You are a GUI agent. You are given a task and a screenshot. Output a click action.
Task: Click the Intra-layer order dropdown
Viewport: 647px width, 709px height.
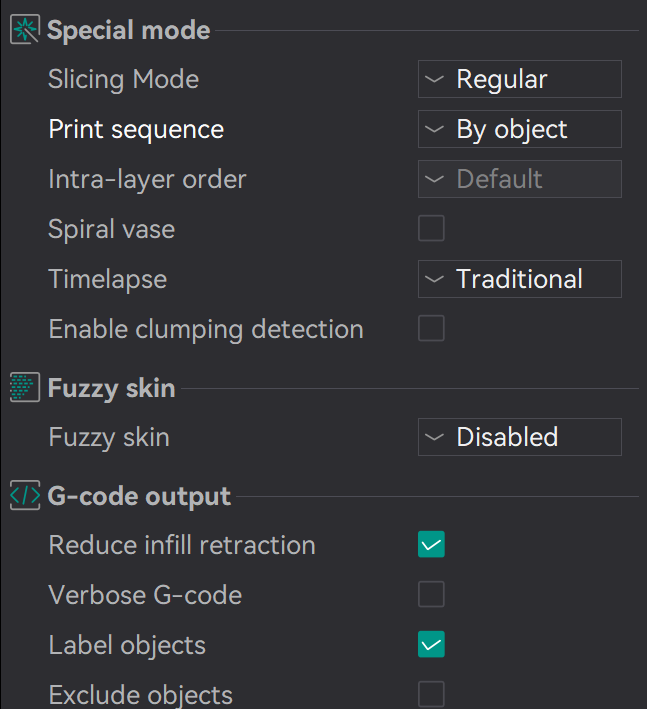(x=519, y=179)
